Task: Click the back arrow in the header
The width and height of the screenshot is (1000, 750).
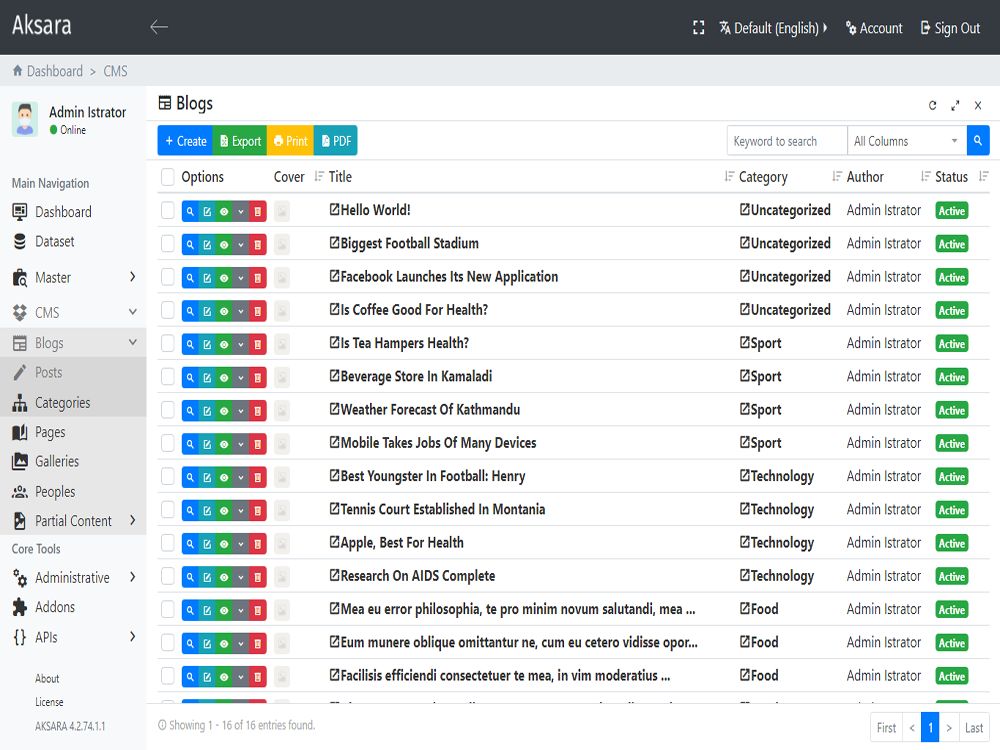Action: point(158,27)
